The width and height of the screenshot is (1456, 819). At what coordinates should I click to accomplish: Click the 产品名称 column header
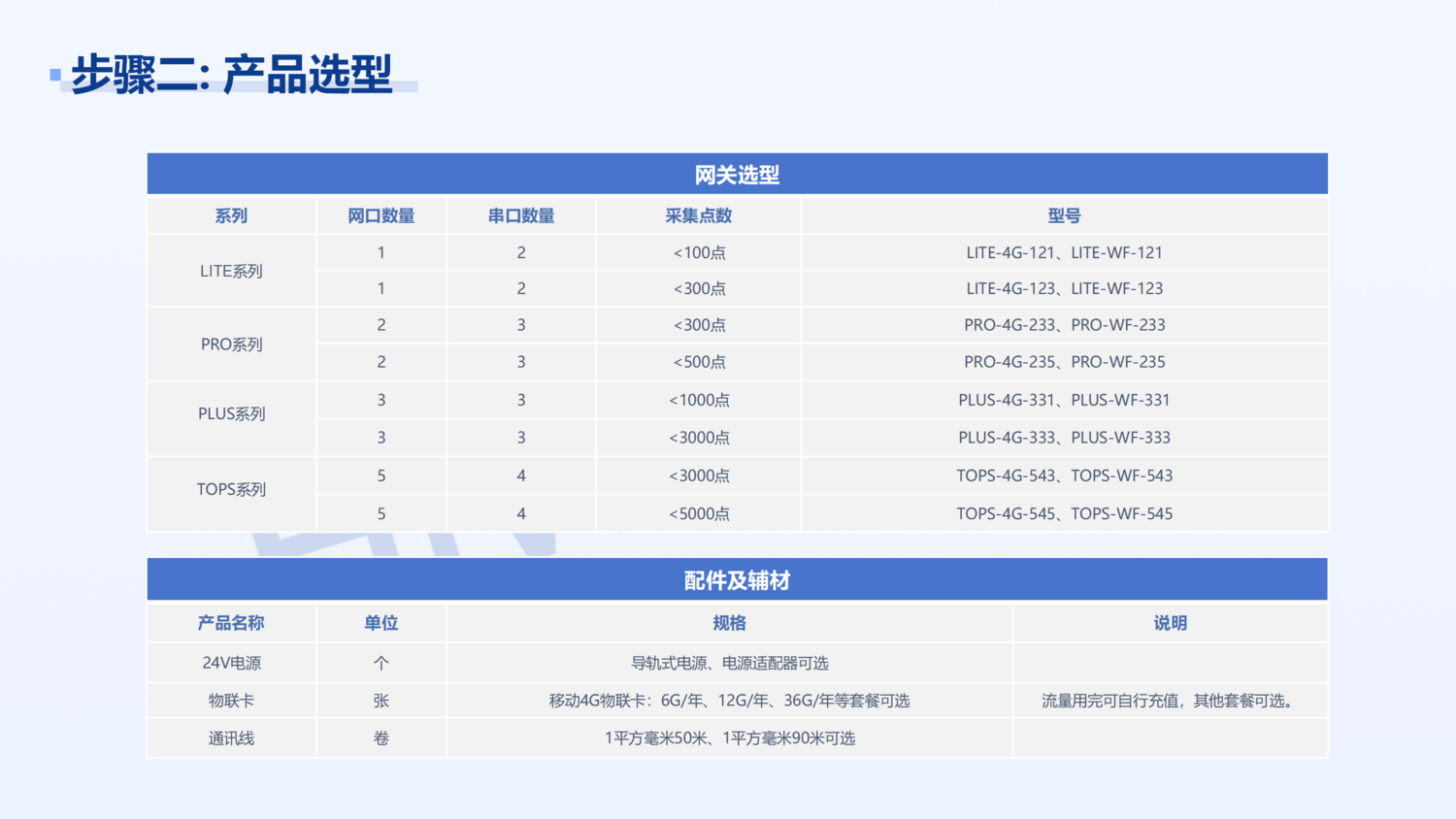coord(231,623)
